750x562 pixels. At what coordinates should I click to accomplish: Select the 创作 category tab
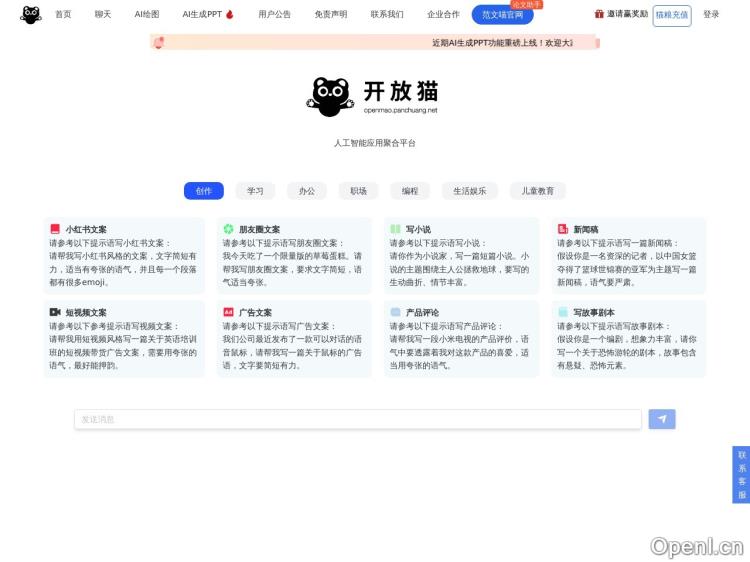[204, 191]
